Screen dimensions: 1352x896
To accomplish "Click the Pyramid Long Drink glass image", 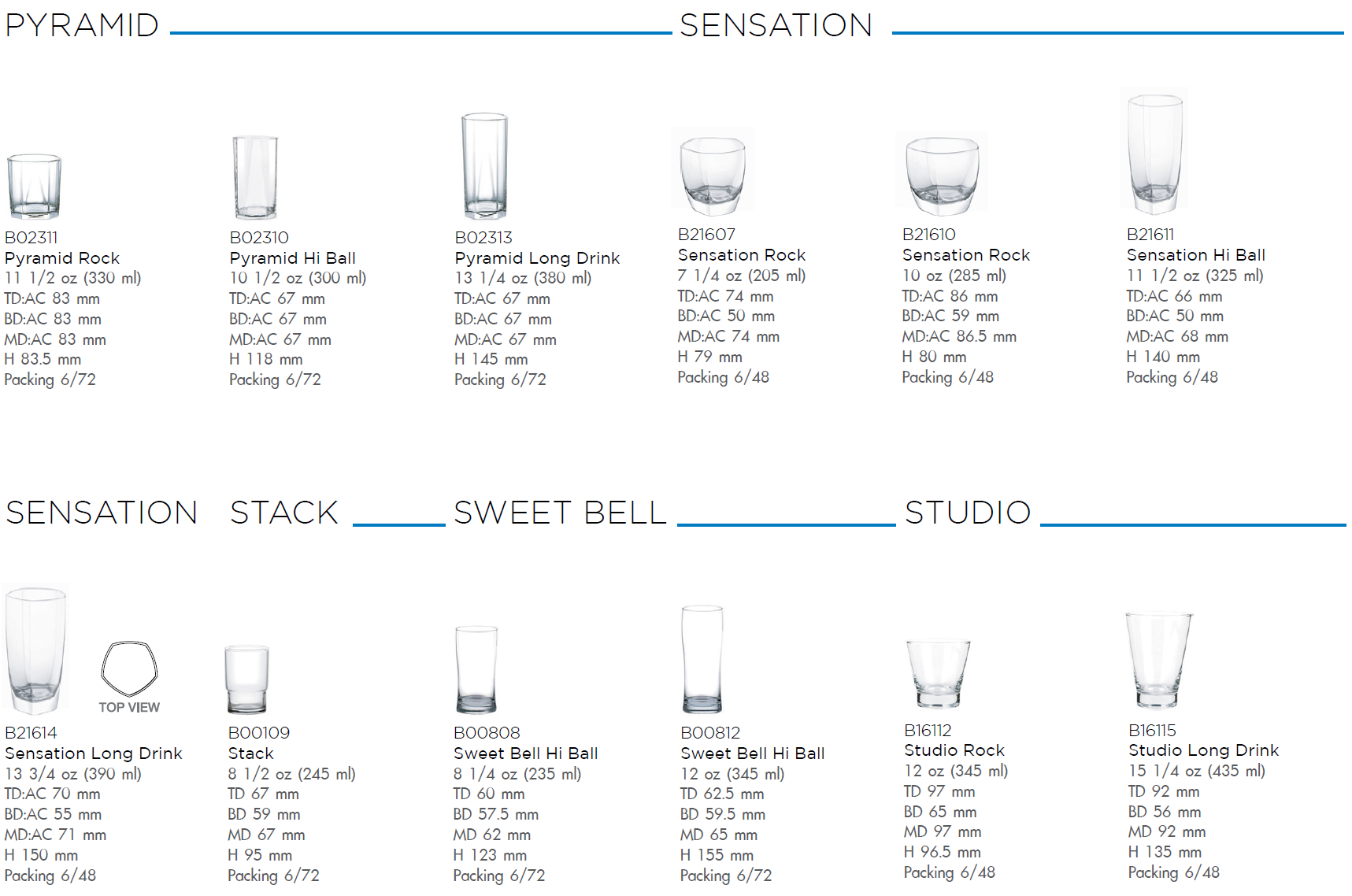I will [484, 166].
